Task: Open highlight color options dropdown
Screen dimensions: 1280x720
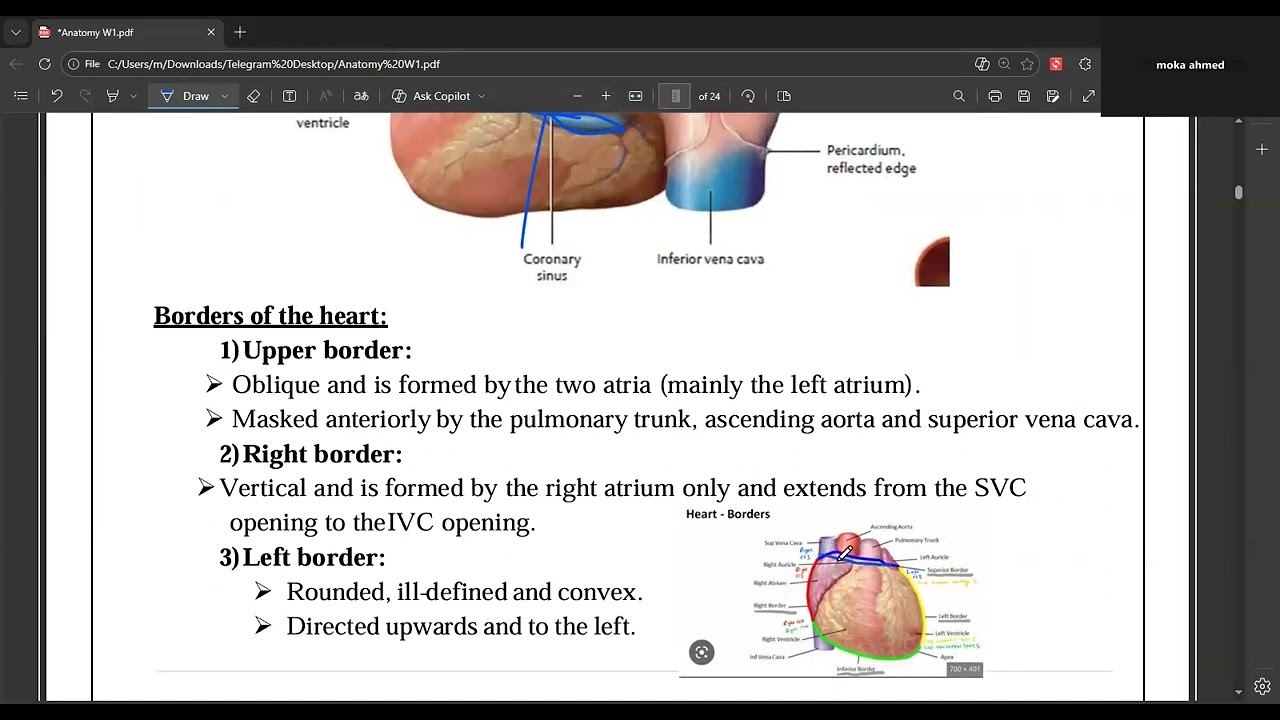Action: click(133, 96)
